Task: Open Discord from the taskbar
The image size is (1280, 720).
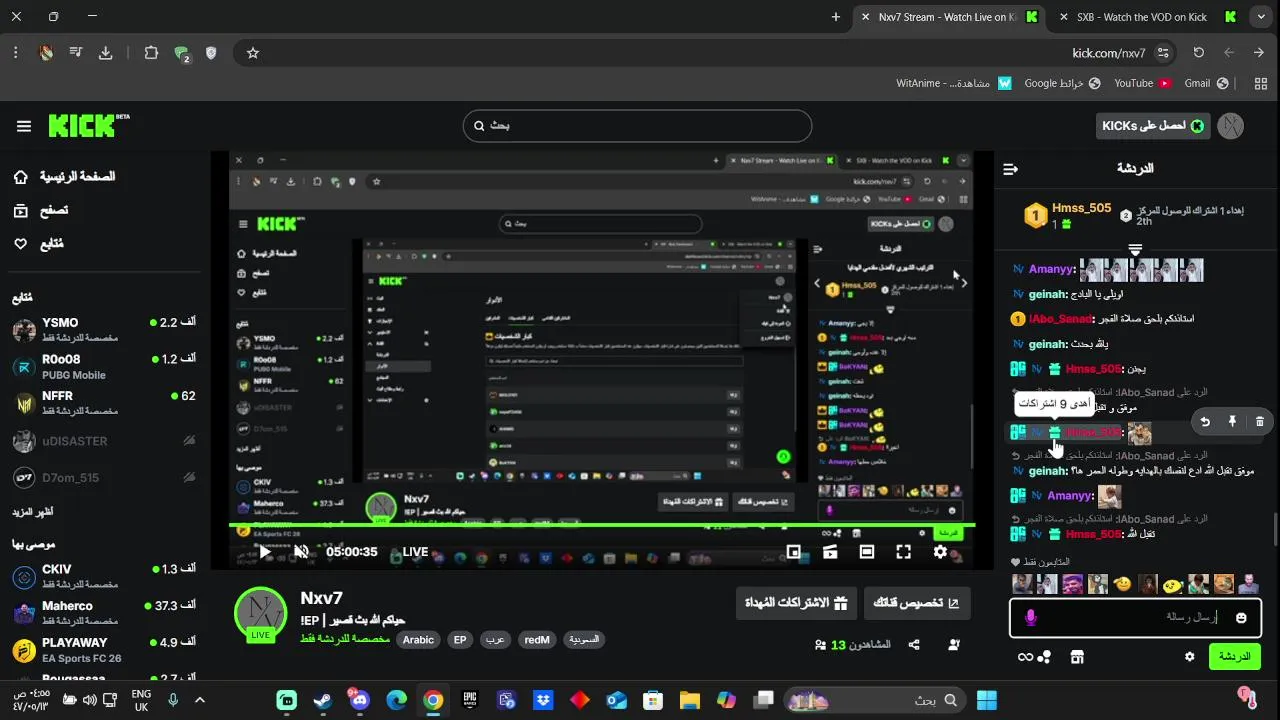Action: (x=359, y=700)
